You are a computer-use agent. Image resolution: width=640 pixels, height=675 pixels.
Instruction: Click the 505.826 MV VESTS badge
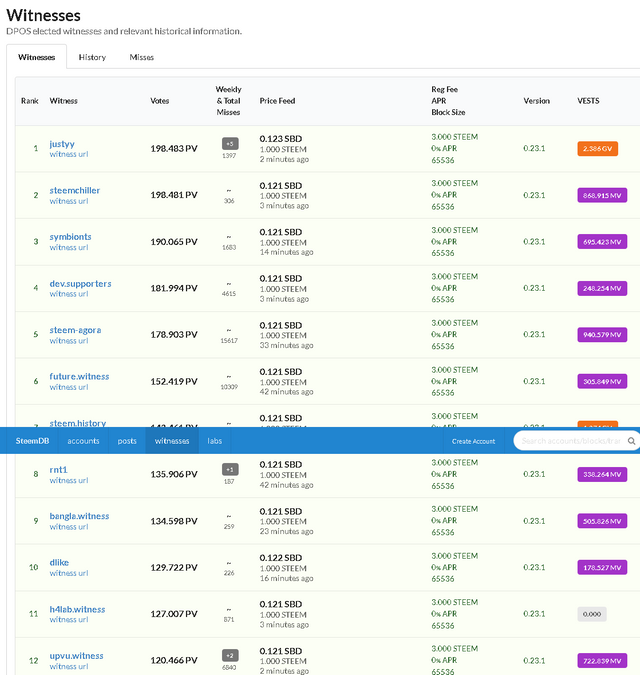tap(602, 521)
